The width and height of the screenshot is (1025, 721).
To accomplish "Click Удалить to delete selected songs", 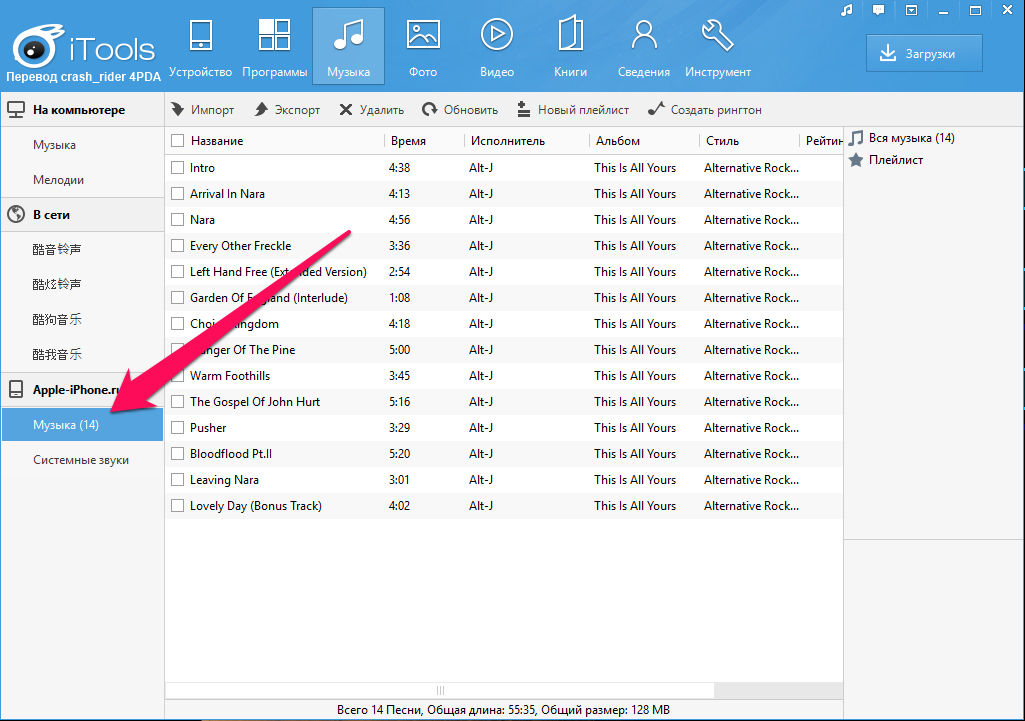I will (371, 110).
